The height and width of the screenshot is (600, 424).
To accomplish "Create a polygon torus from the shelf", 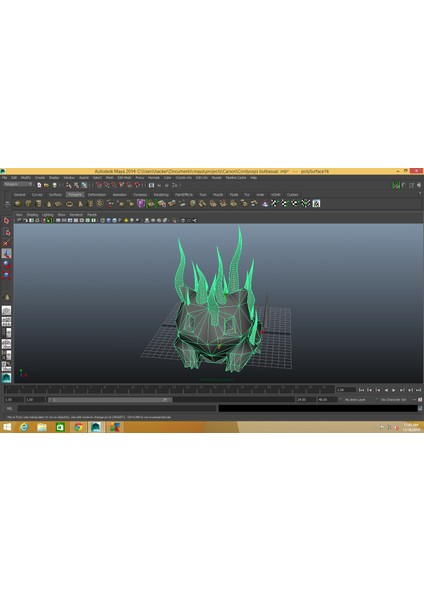I will pos(69,204).
